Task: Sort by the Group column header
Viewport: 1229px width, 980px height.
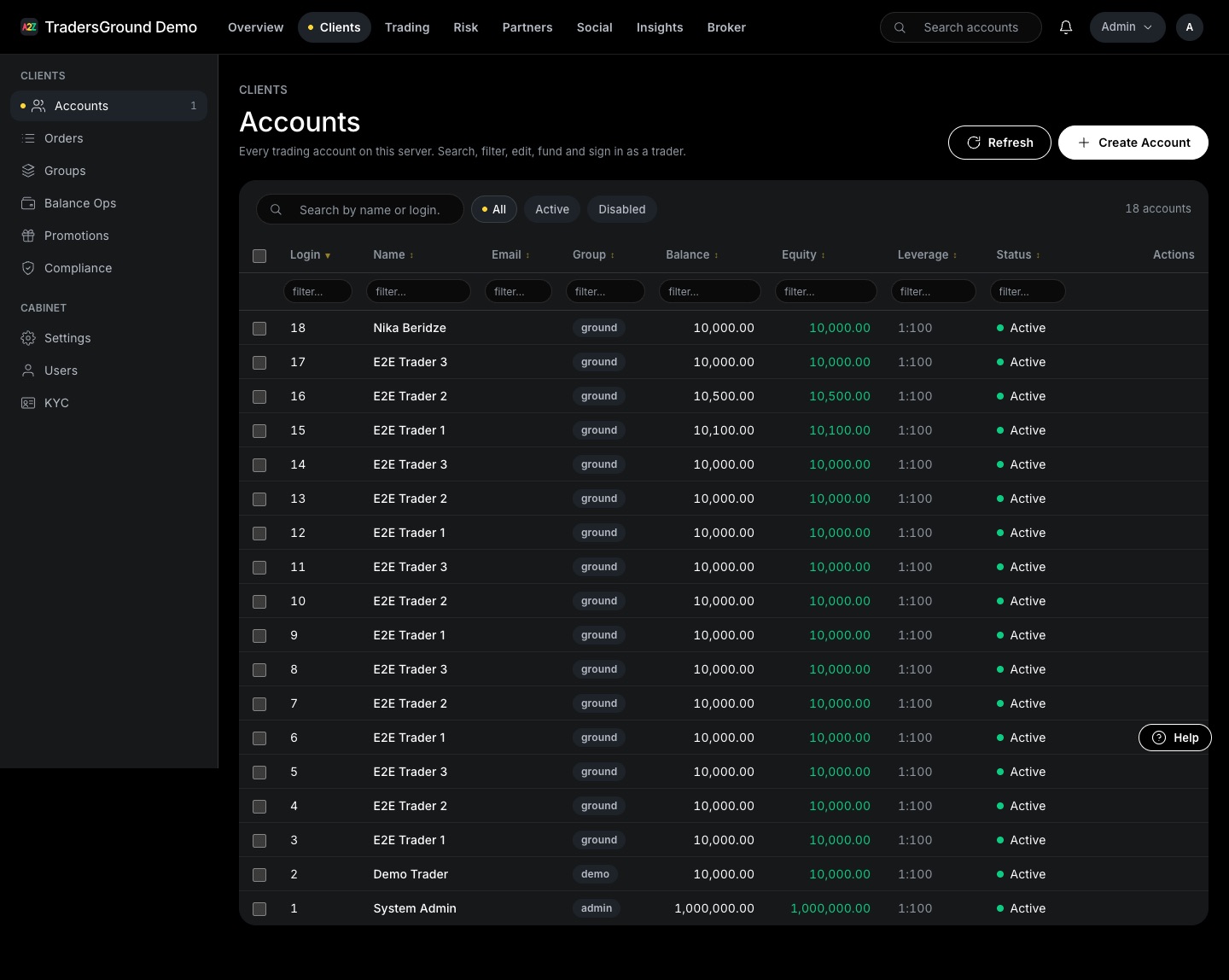Action: click(x=593, y=254)
